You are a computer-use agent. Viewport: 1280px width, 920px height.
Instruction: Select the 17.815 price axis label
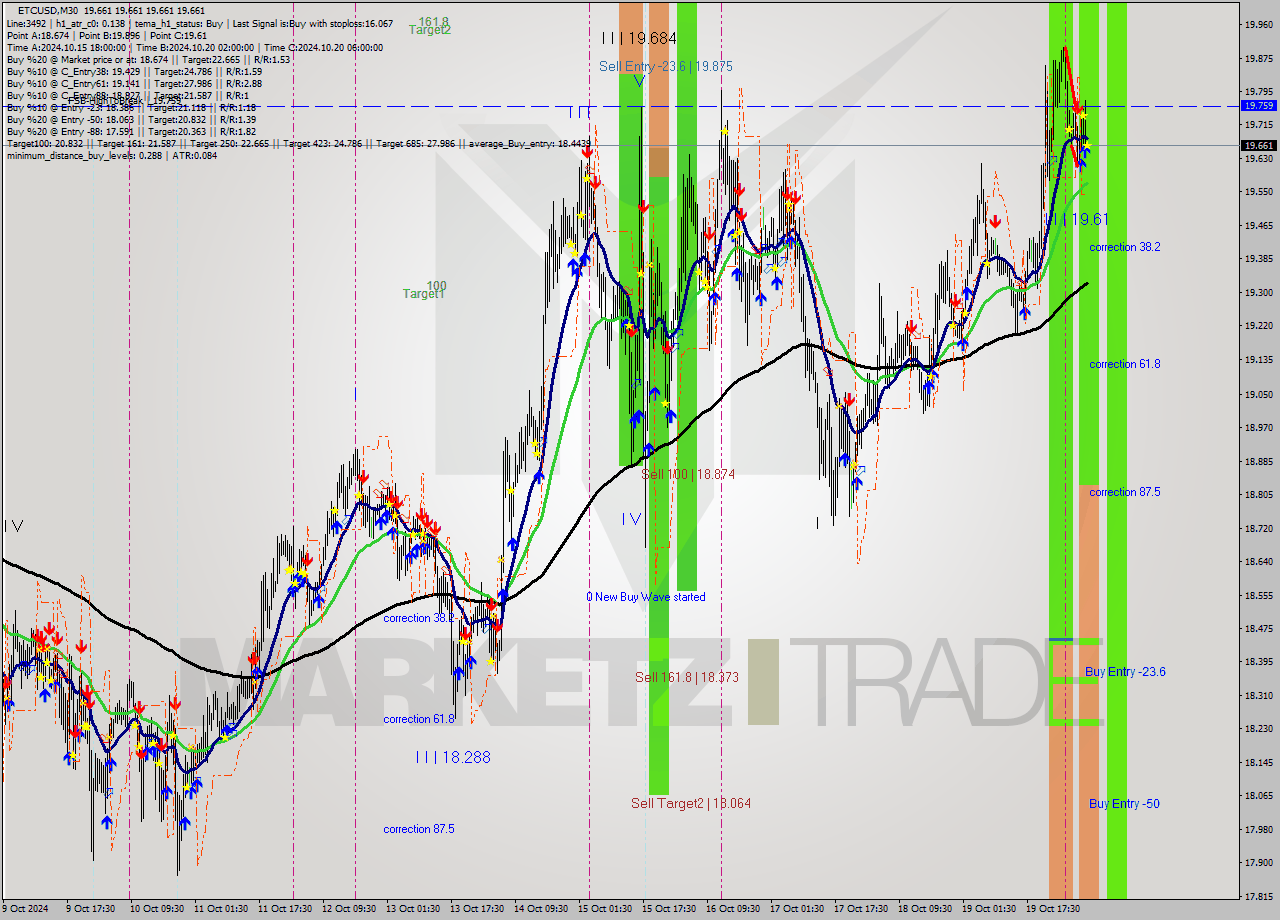click(x=1259, y=897)
